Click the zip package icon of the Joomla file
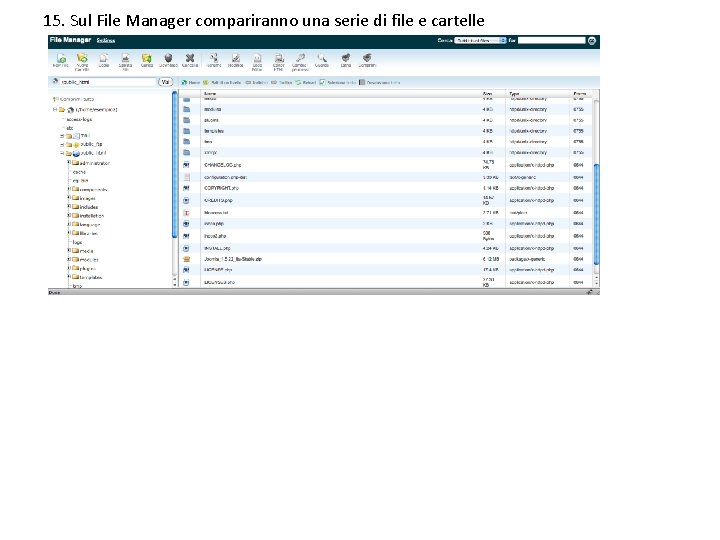Viewport: 720px width, 540px height. (186, 259)
